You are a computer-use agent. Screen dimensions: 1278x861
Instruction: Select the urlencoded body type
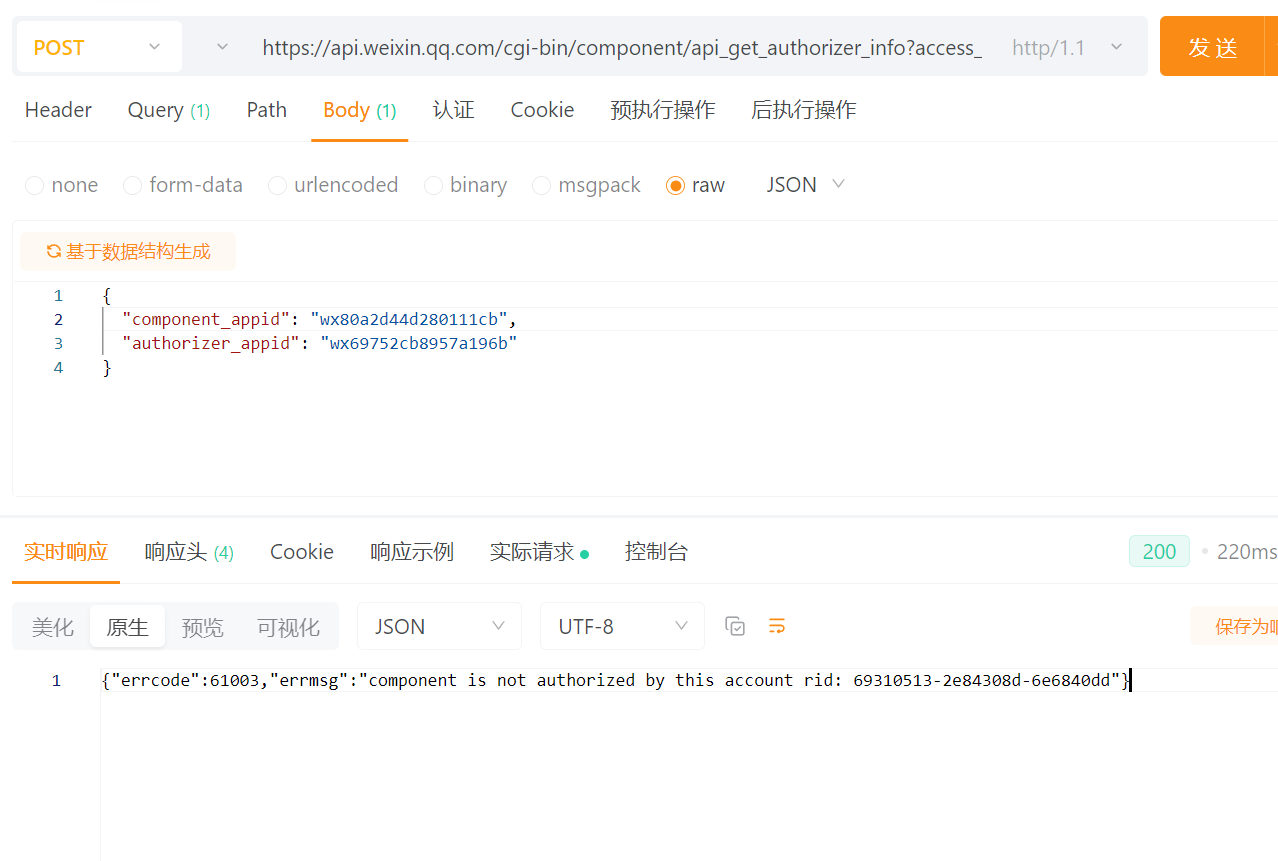[x=333, y=185]
